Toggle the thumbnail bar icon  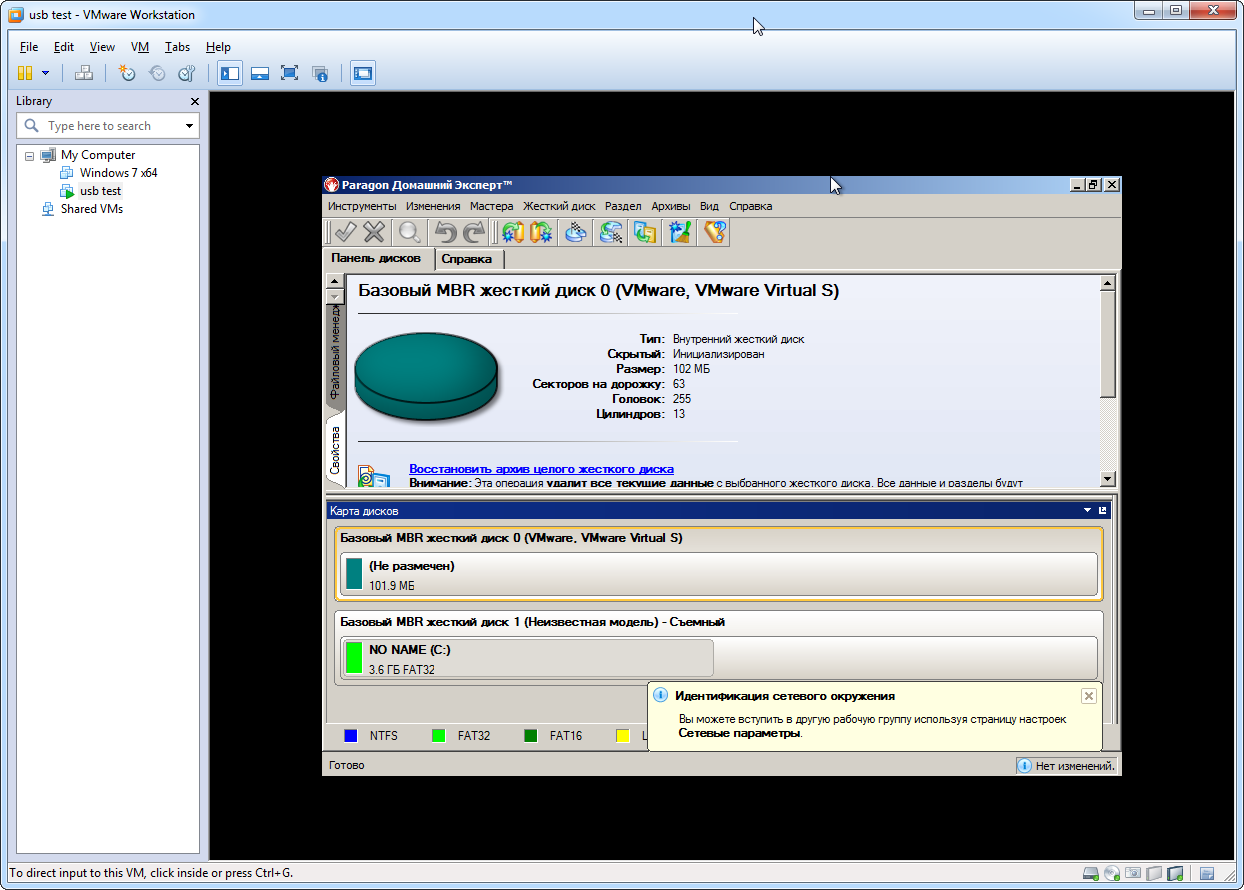pos(260,73)
